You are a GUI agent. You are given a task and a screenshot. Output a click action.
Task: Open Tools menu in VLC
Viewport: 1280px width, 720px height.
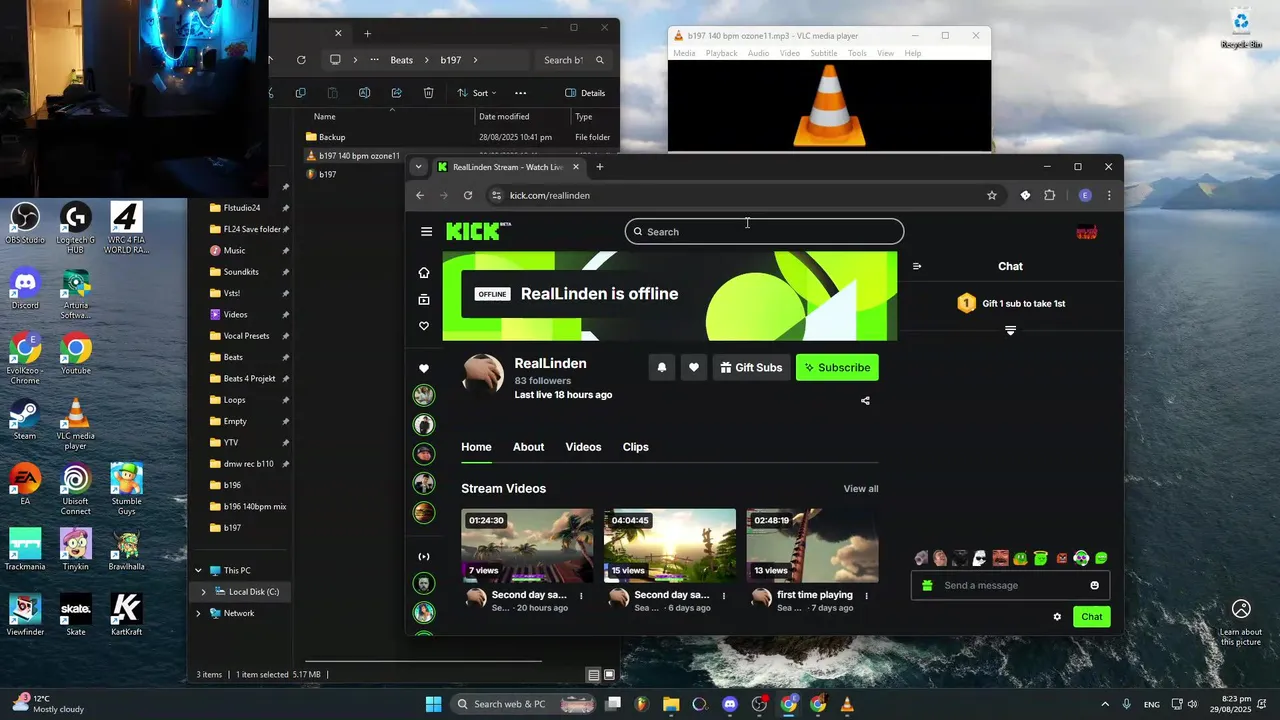[857, 53]
